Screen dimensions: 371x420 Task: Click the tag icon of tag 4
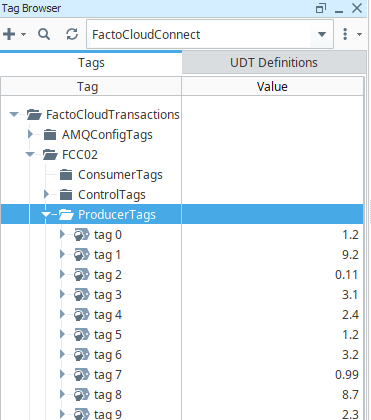click(82, 315)
